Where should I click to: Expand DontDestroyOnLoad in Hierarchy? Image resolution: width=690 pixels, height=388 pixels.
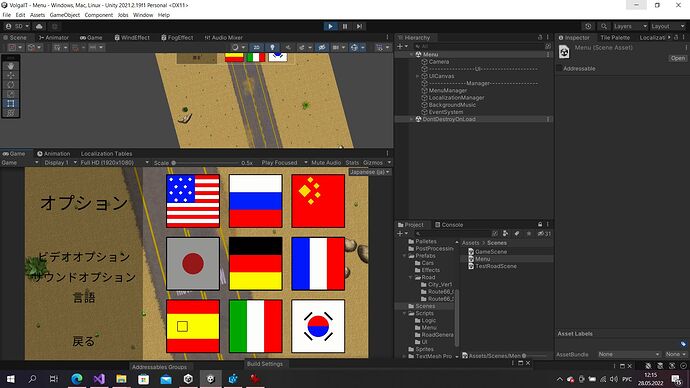click(411, 119)
